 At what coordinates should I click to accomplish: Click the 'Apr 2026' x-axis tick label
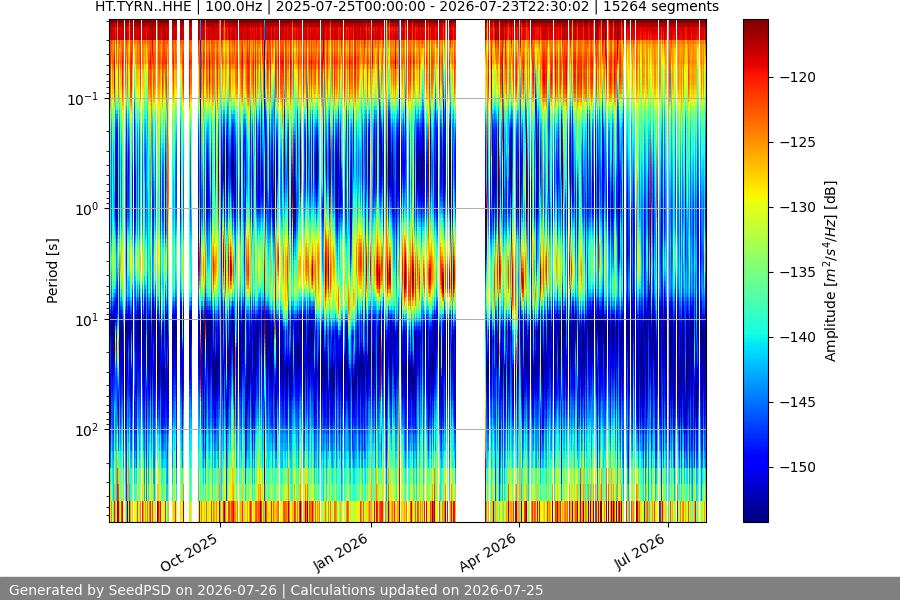pyautogui.click(x=488, y=553)
